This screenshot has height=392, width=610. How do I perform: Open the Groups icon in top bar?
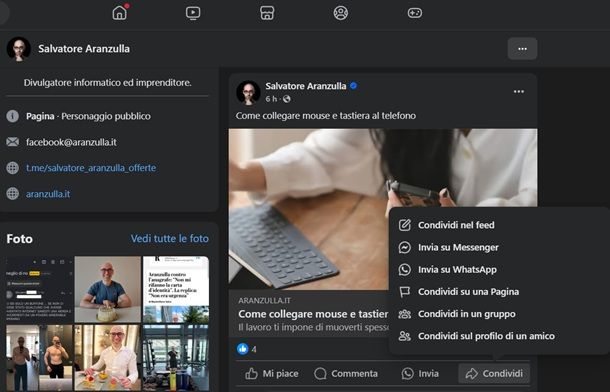click(341, 13)
